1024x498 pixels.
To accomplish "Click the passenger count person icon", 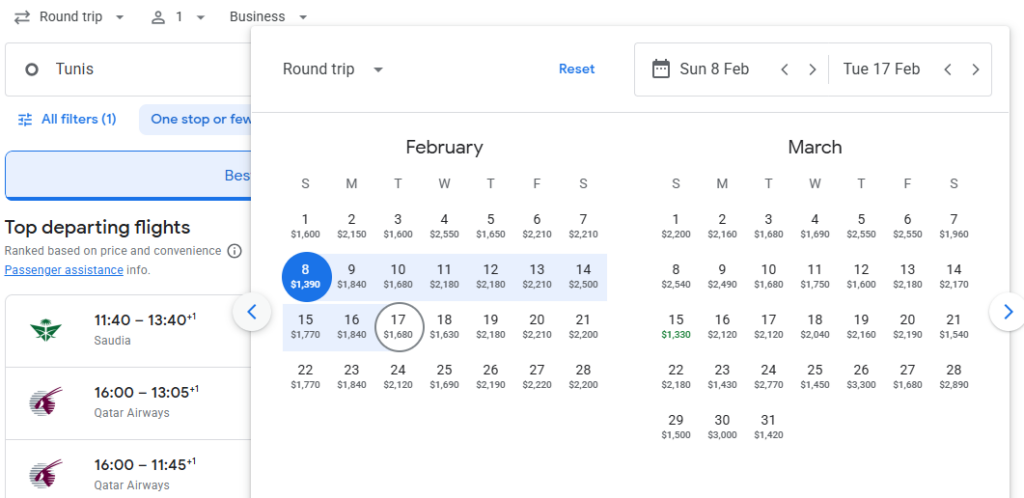I will pos(158,17).
